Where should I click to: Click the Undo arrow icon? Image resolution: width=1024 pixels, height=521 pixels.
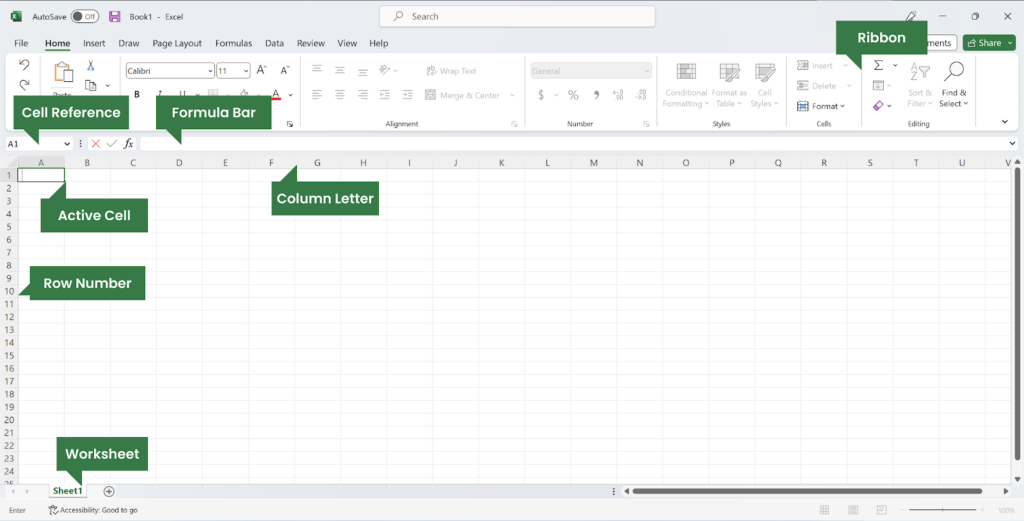click(x=25, y=65)
